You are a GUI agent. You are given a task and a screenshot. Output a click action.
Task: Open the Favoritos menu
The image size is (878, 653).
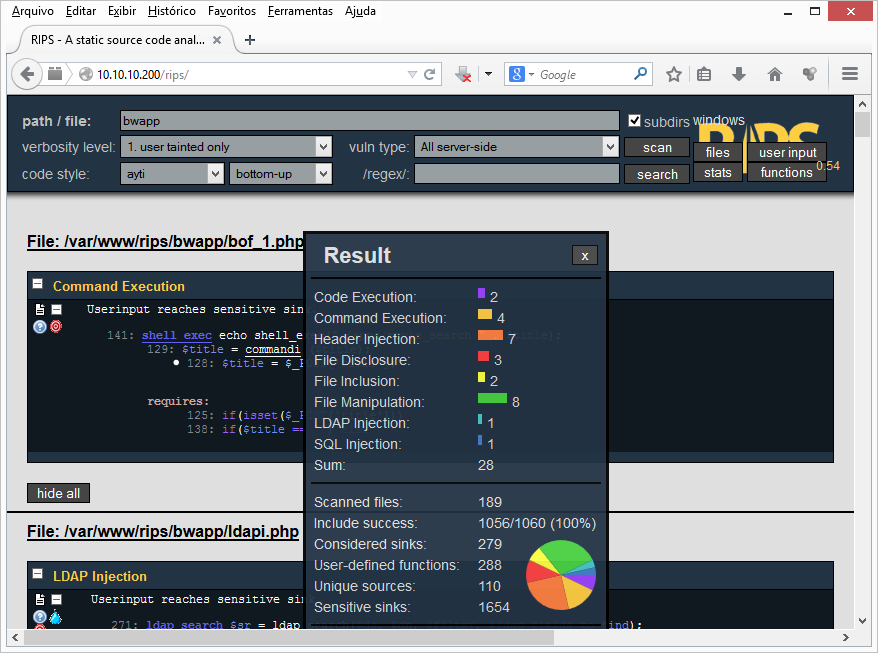point(232,11)
